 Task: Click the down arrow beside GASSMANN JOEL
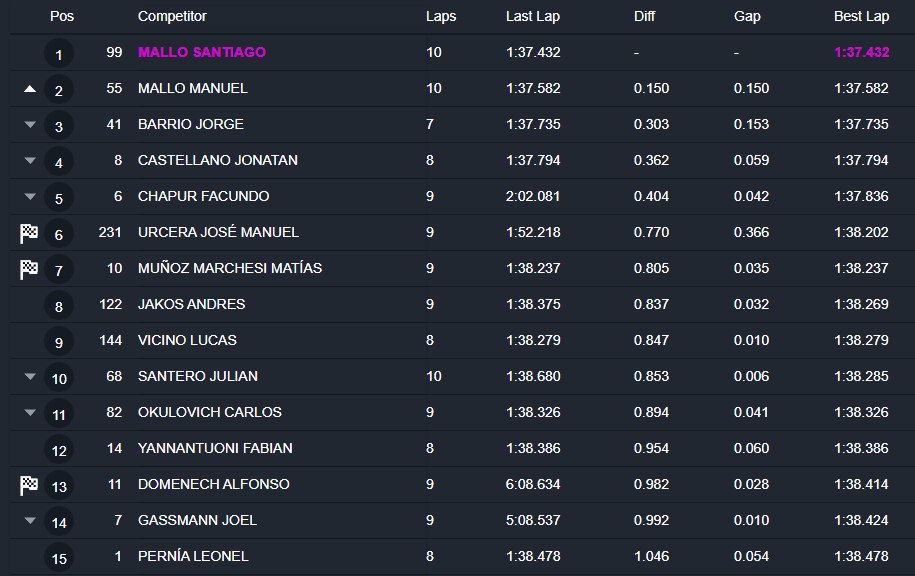pos(30,521)
